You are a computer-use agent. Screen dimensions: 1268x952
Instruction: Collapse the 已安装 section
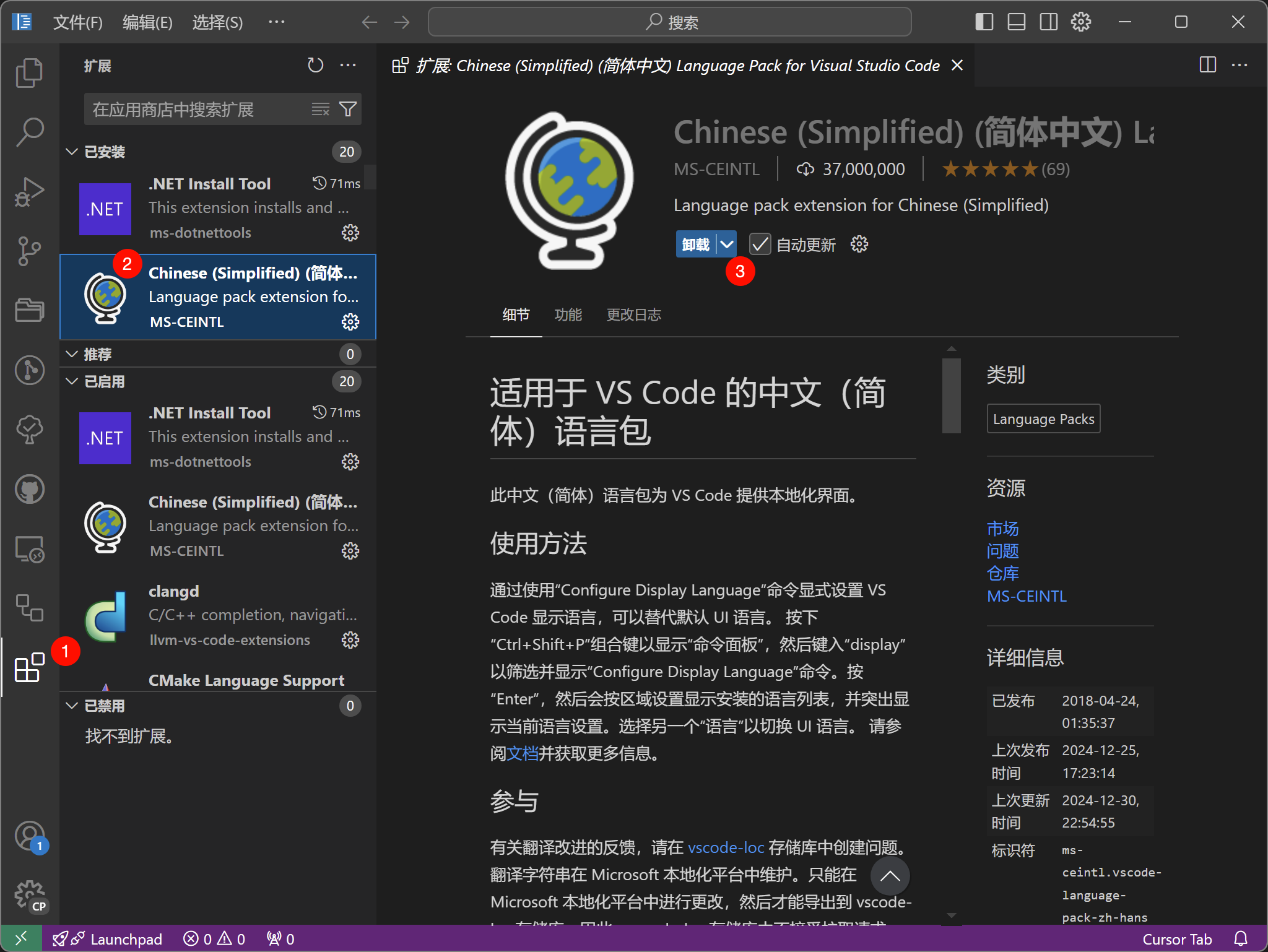coord(72,152)
